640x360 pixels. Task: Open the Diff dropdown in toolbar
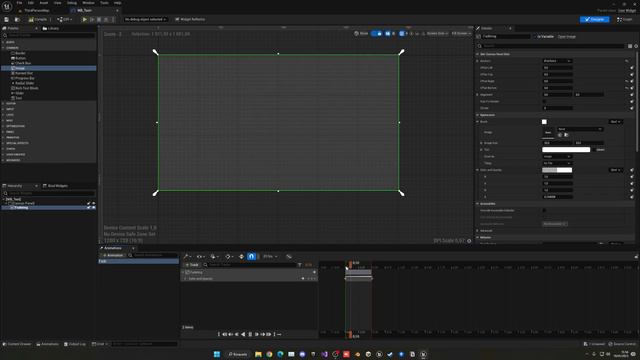[64, 19]
